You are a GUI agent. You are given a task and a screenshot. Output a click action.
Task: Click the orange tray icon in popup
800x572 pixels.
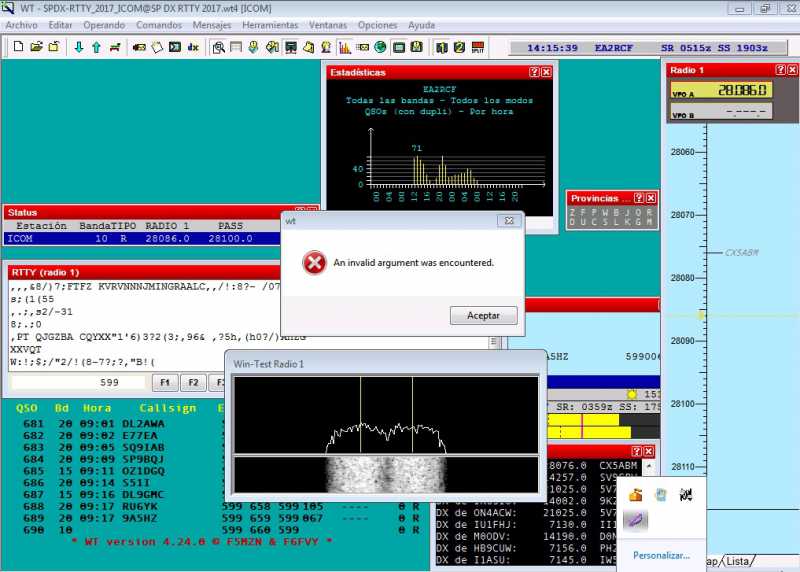tap(635, 494)
